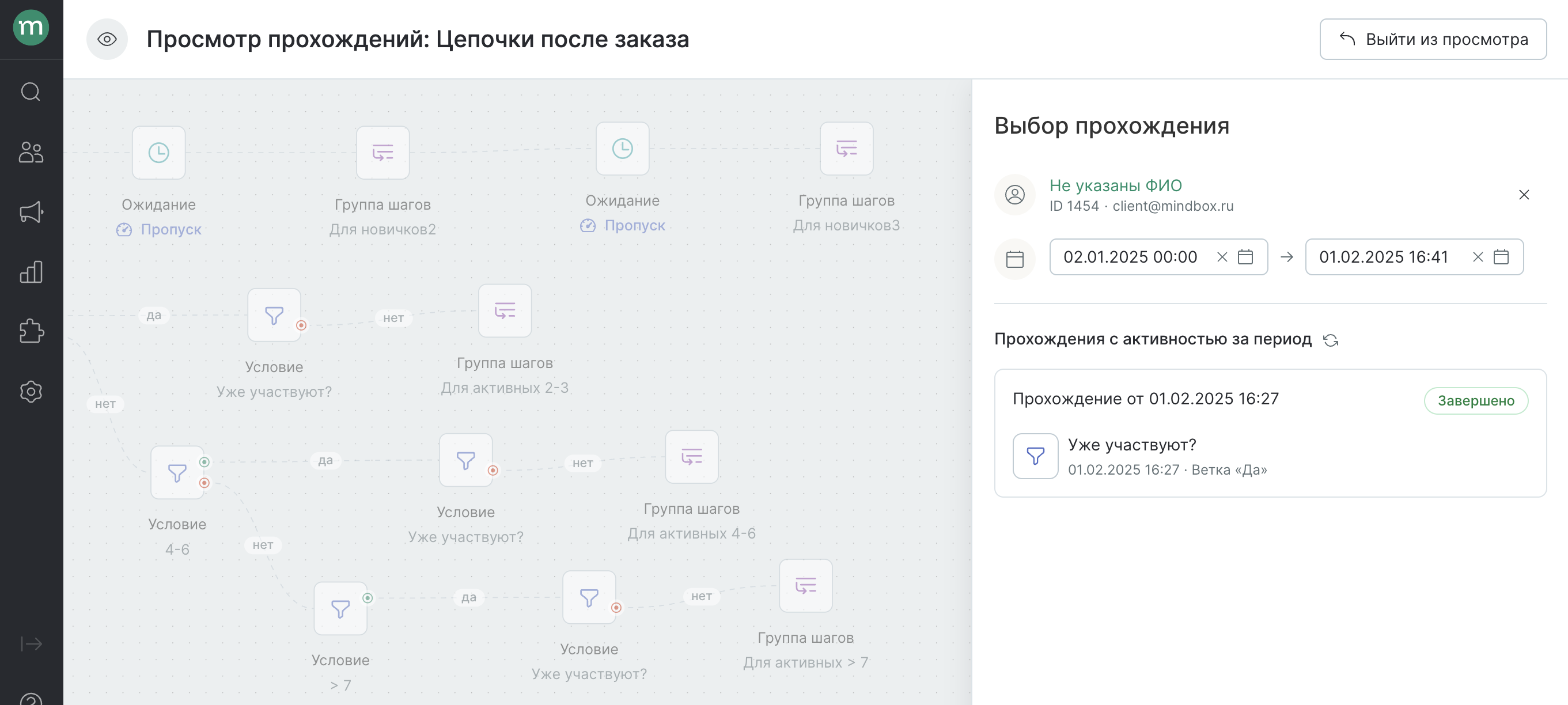Image resolution: width=1568 pixels, height=705 pixels.
Task: Select the Условие > 7 funnel node
Action: tap(341, 609)
